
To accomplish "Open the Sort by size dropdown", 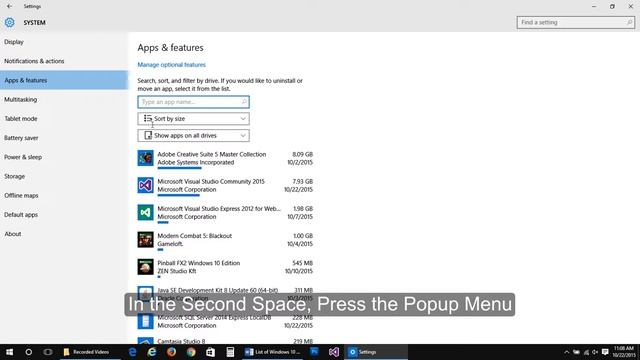I will (x=193, y=119).
